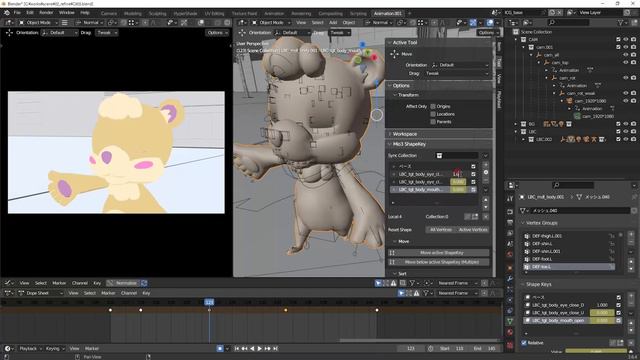Click Move active ShapeKey button

click(x=439, y=253)
